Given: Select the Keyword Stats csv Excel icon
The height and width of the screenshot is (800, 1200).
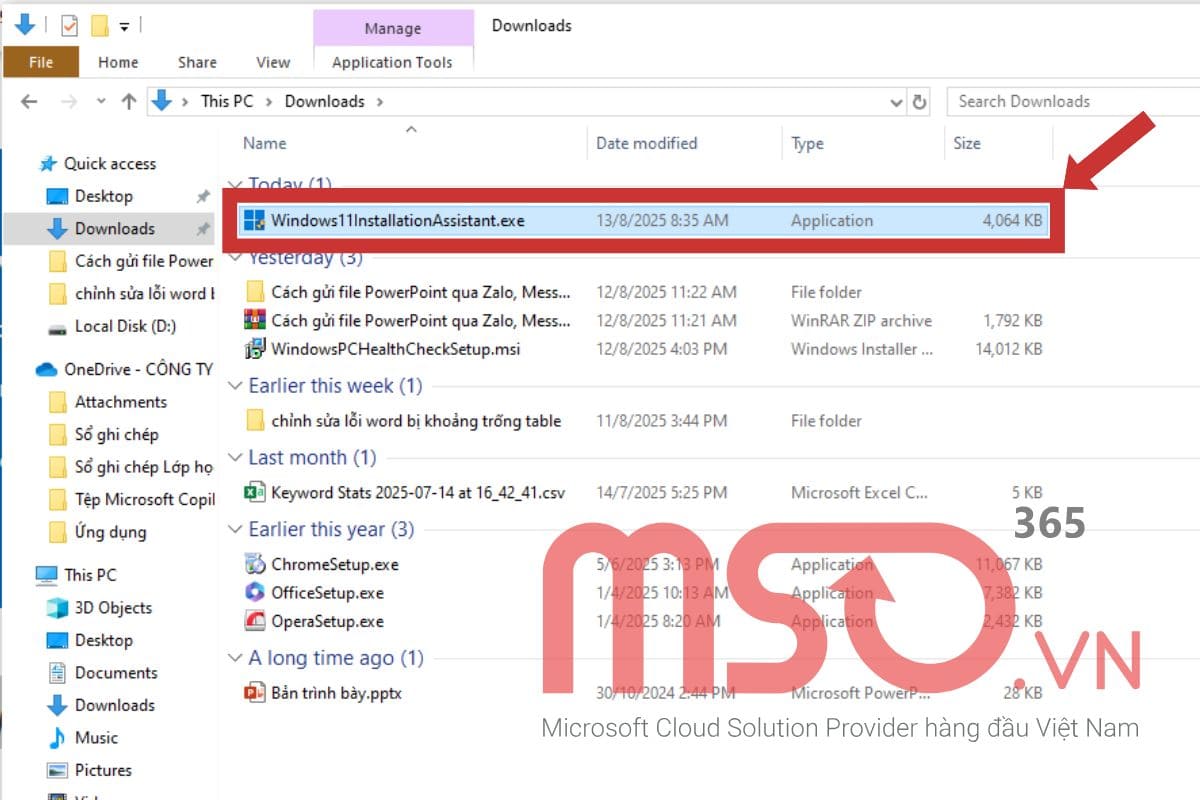Looking at the screenshot, I should click(x=254, y=492).
